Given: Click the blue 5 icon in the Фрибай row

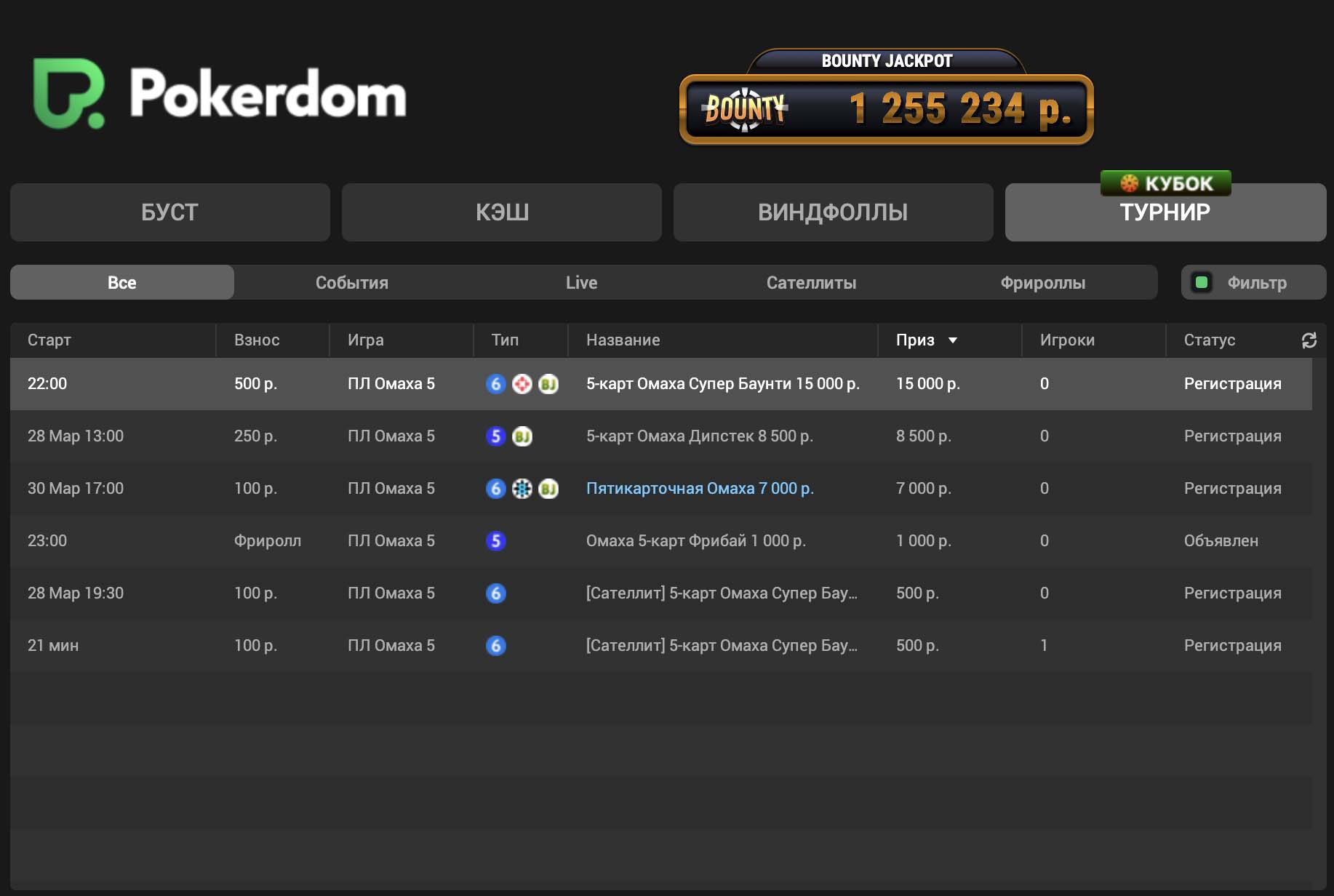Looking at the screenshot, I should (495, 541).
